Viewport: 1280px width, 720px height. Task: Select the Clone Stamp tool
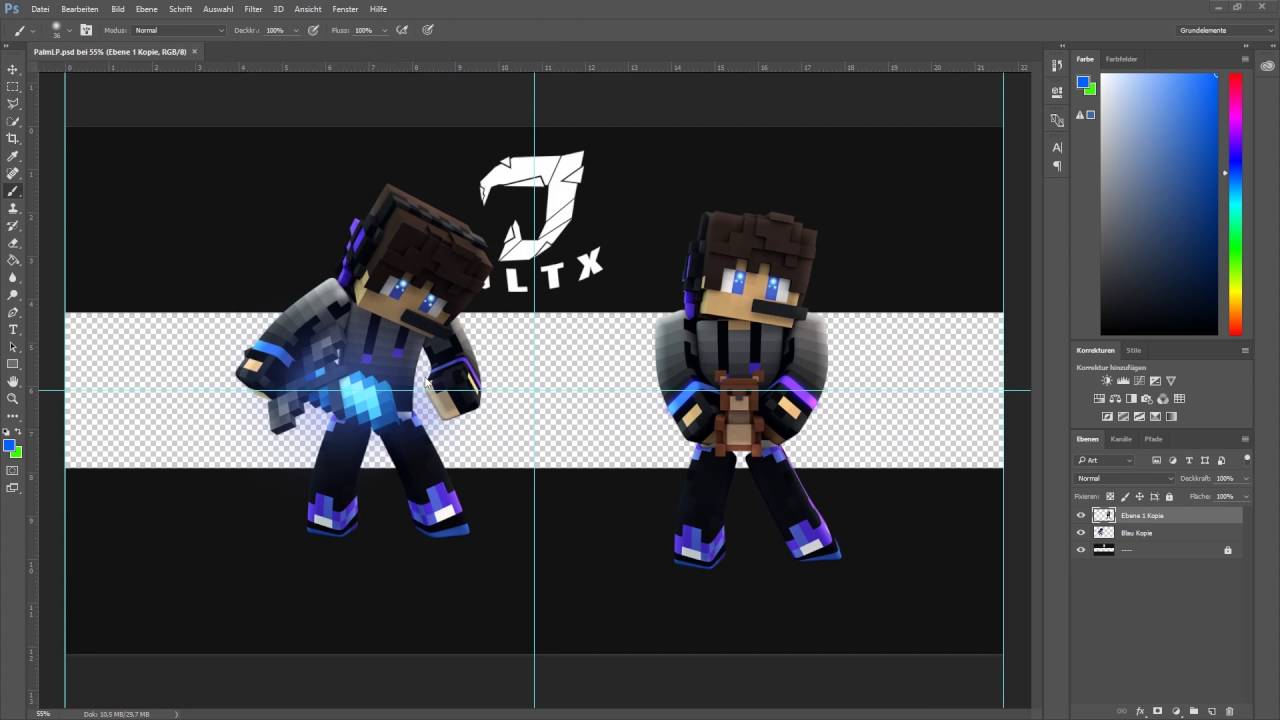coord(13,208)
